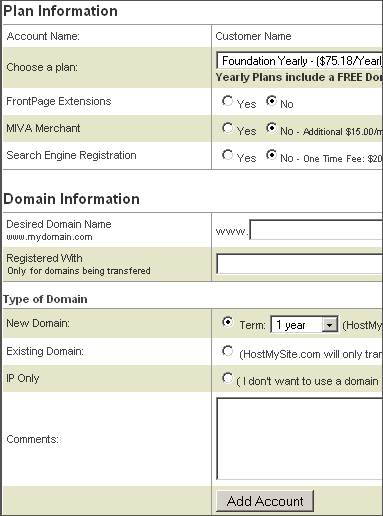Select the Existing Domain radio option

(227, 351)
